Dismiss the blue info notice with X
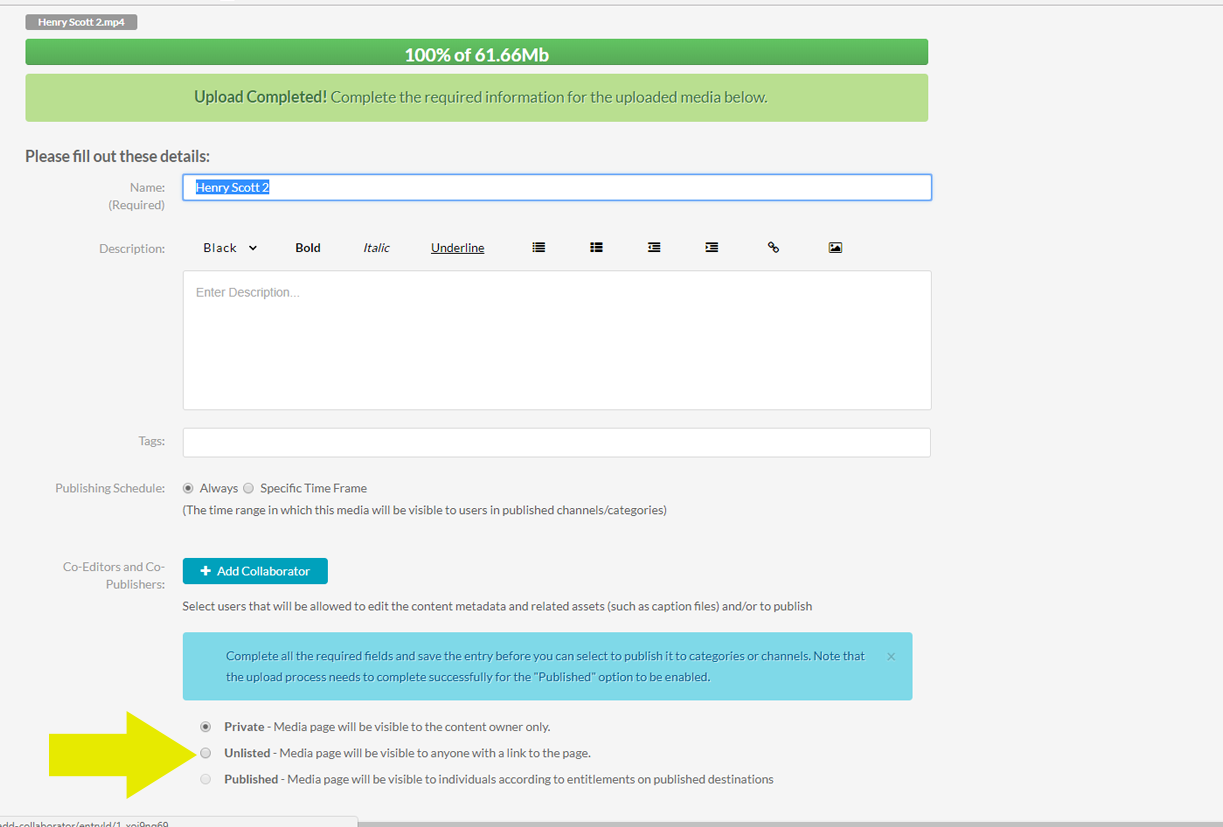The width and height of the screenshot is (1223, 827). pos(891,657)
